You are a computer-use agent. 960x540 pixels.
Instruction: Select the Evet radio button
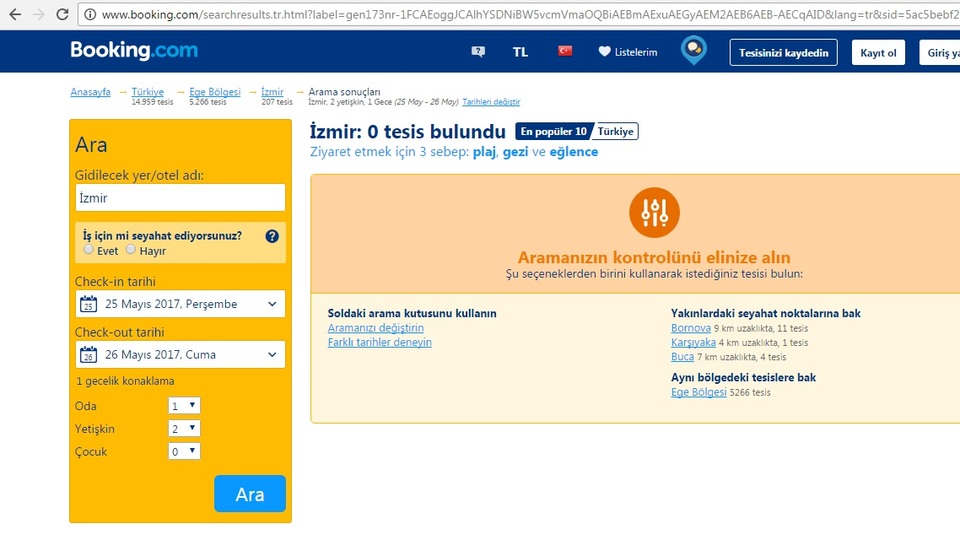click(89, 250)
